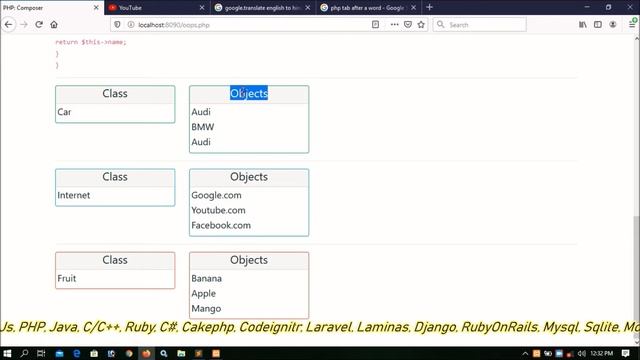640x360 pixels.
Task: Open the Firefox account icon
Action: click(613, 24)
